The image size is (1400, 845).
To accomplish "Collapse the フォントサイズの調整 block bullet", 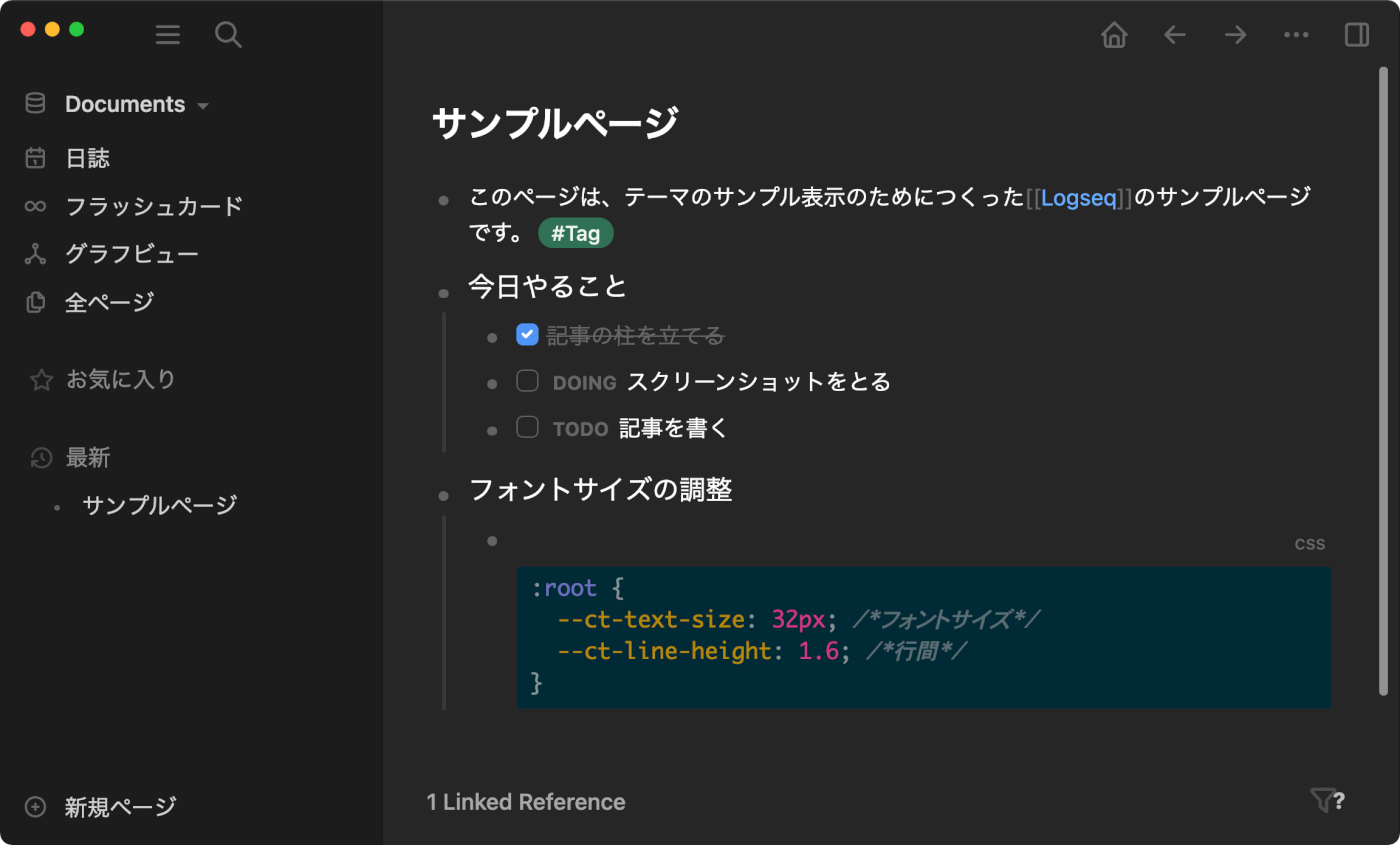I will [x=443, y=494].
